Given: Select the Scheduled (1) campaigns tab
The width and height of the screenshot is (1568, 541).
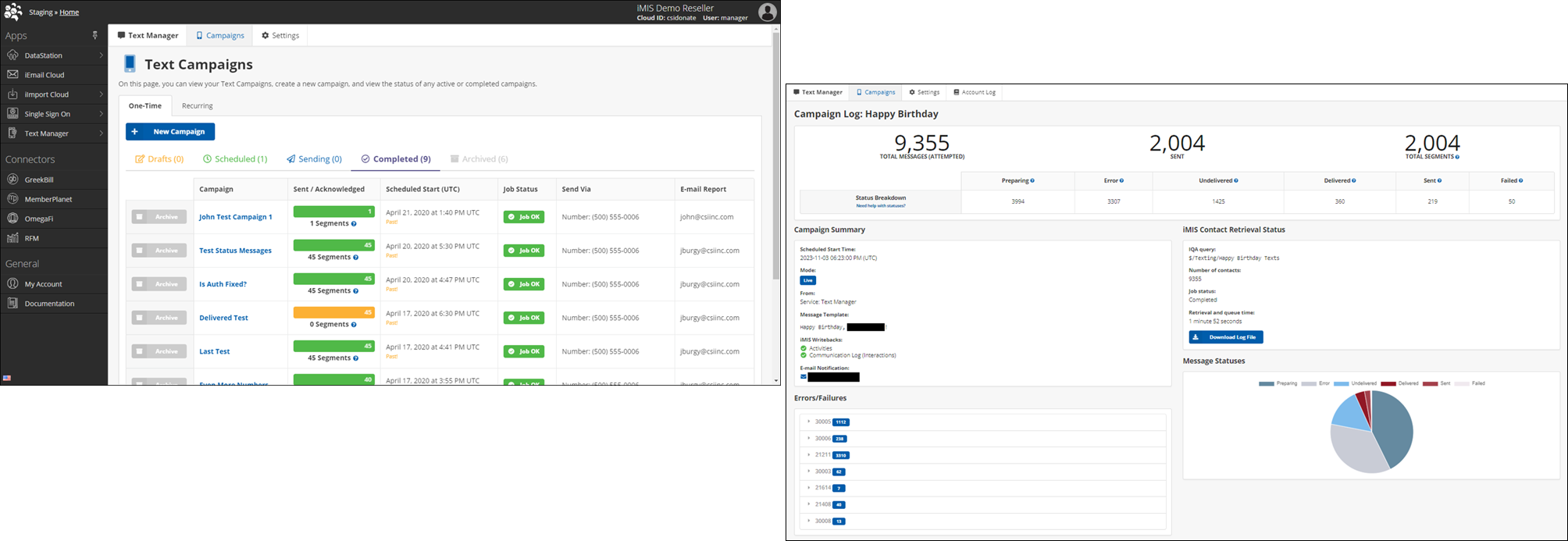Looking at the screenshot, I should (235, 159).
